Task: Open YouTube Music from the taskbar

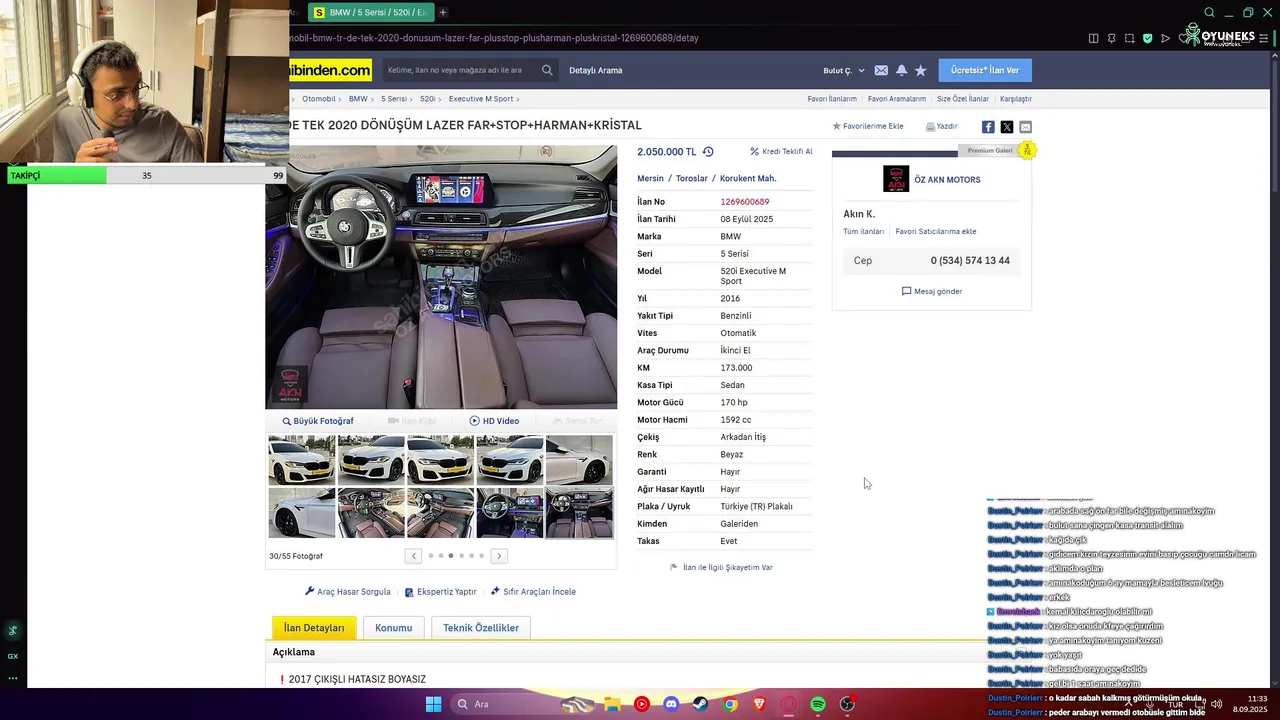Action: click(x=641, y=704)
